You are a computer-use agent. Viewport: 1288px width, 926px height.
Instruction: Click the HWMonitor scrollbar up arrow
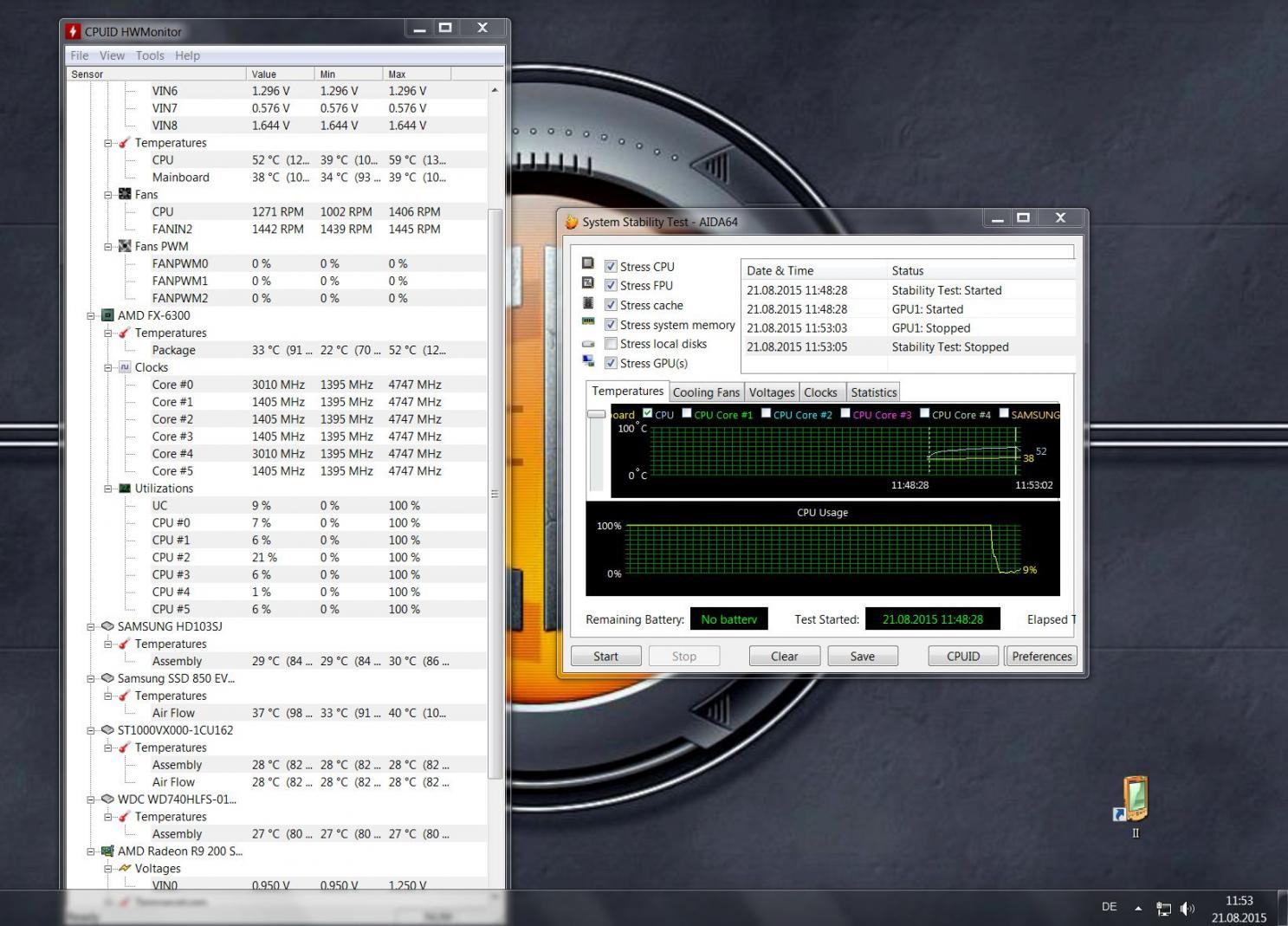point(495,90)
